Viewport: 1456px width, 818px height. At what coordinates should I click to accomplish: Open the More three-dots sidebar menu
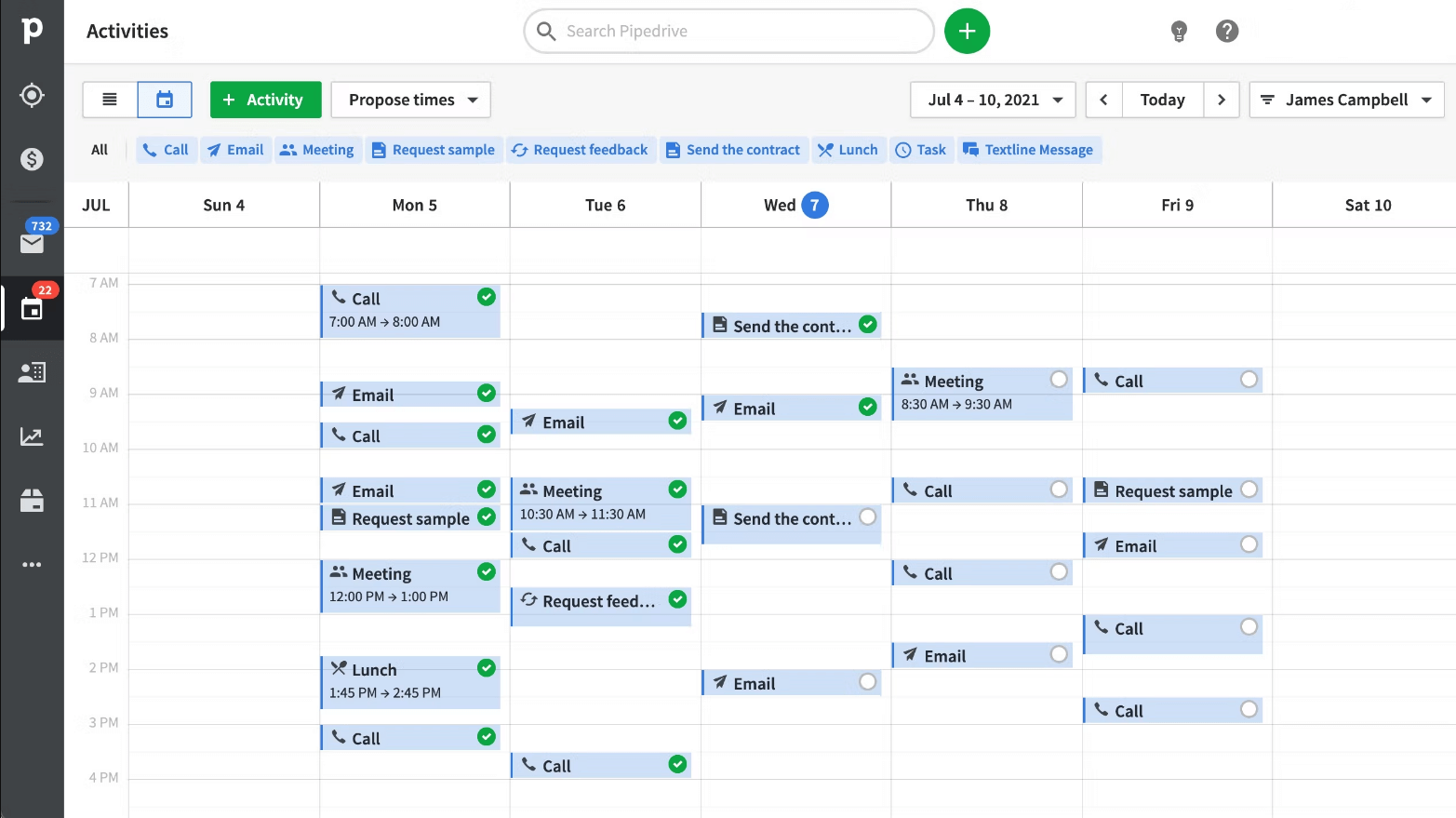pos(32,564)
